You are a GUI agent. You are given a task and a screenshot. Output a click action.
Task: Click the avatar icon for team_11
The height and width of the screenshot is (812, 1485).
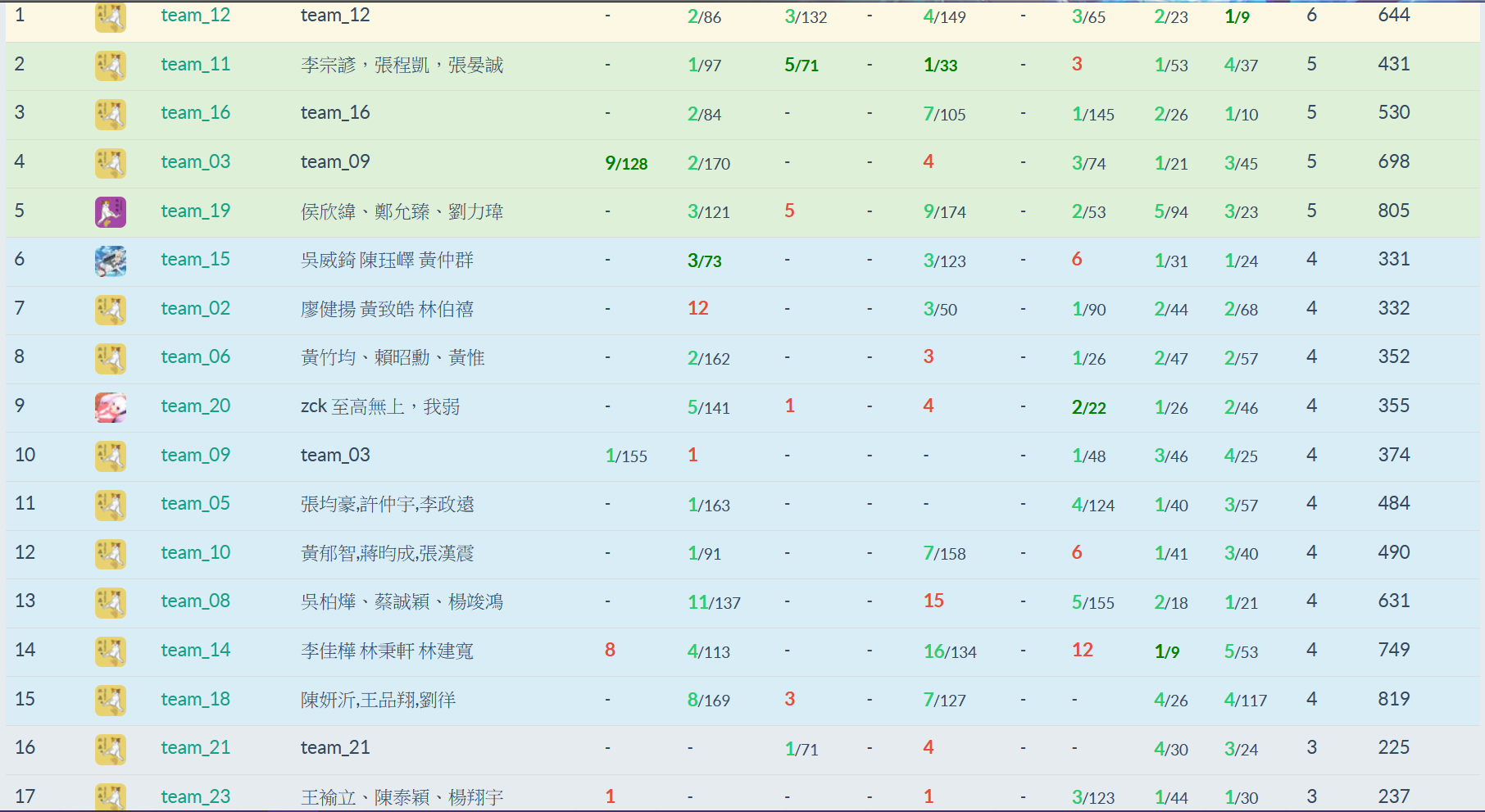111,66
